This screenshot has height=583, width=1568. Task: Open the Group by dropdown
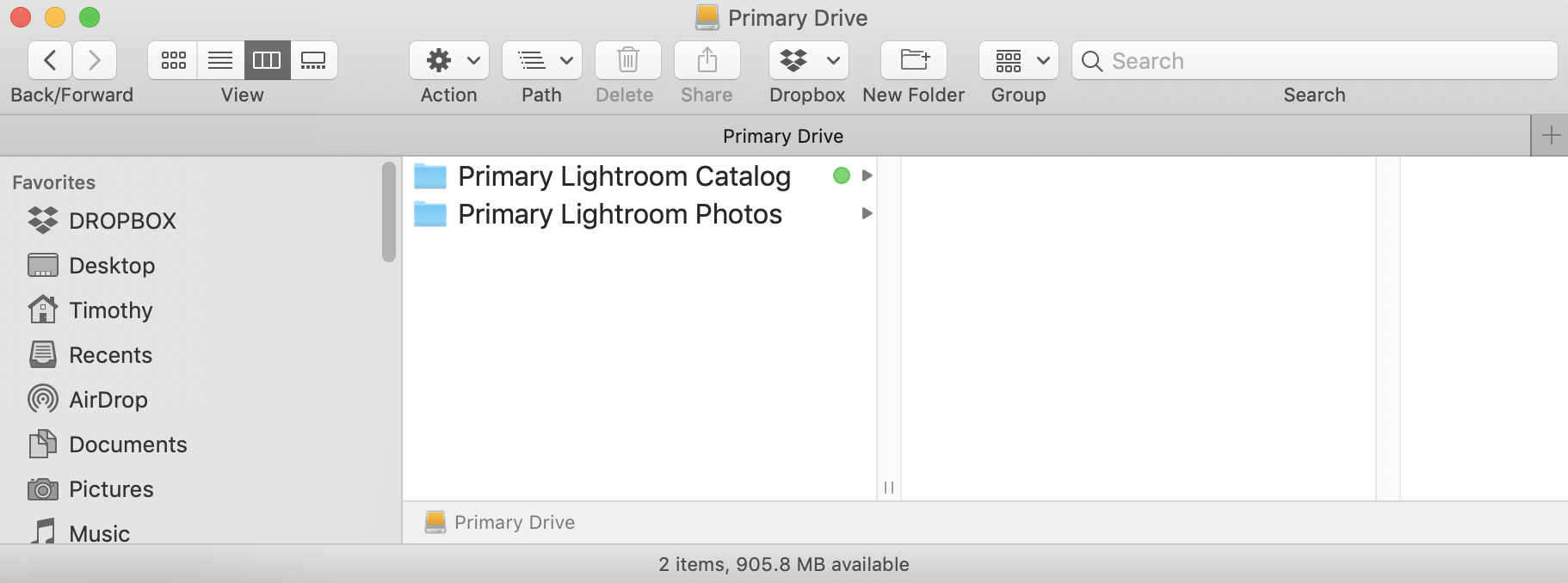(1019, 60)
